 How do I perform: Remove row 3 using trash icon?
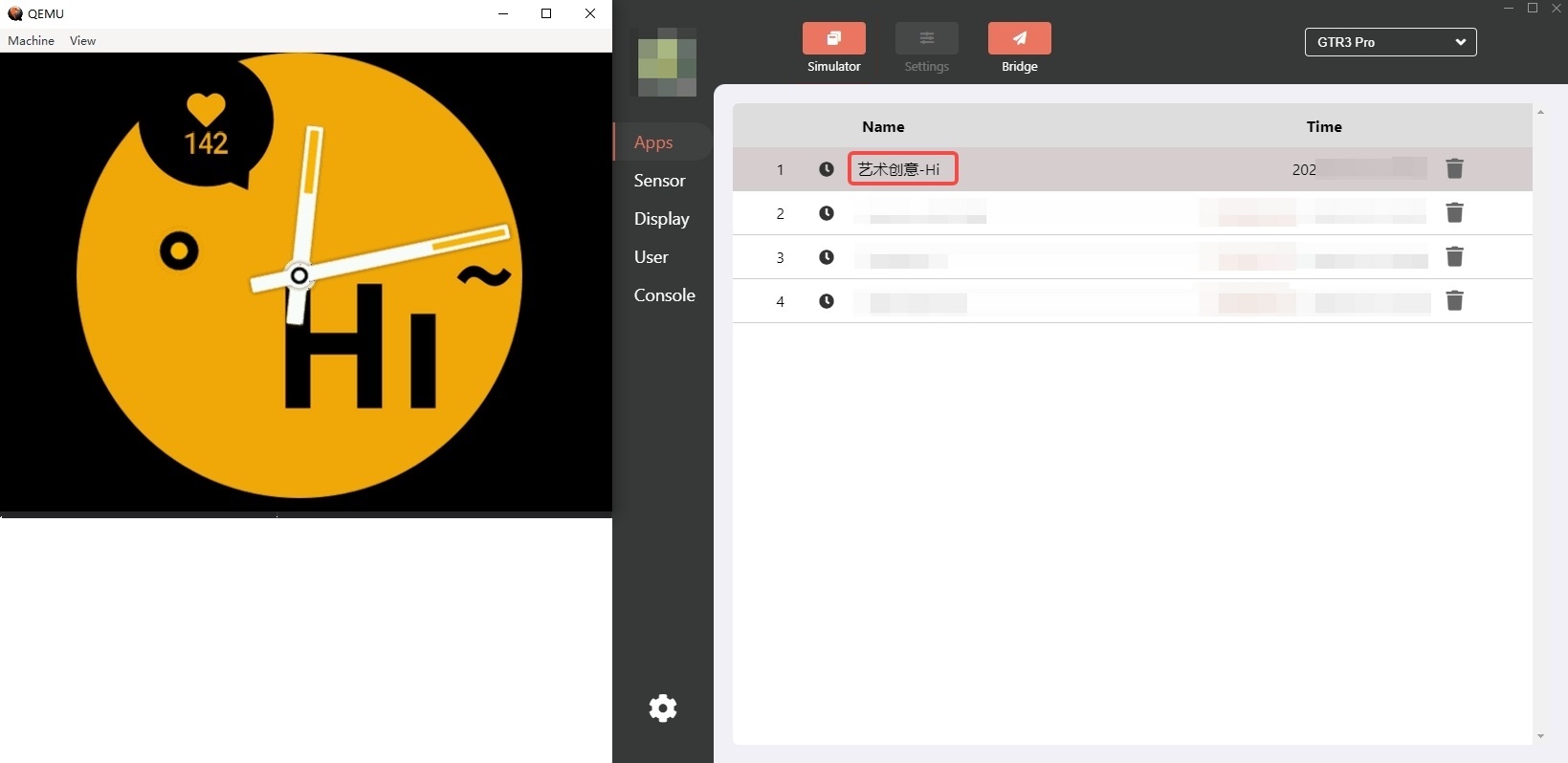tap(1454, 257)
